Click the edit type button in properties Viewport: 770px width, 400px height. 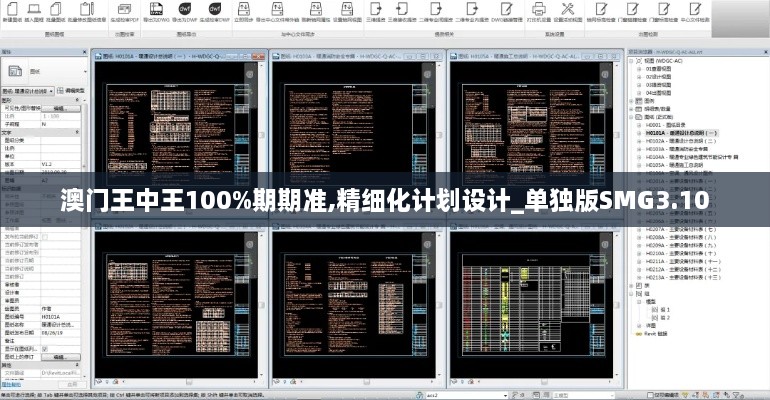tap(71, 91)
